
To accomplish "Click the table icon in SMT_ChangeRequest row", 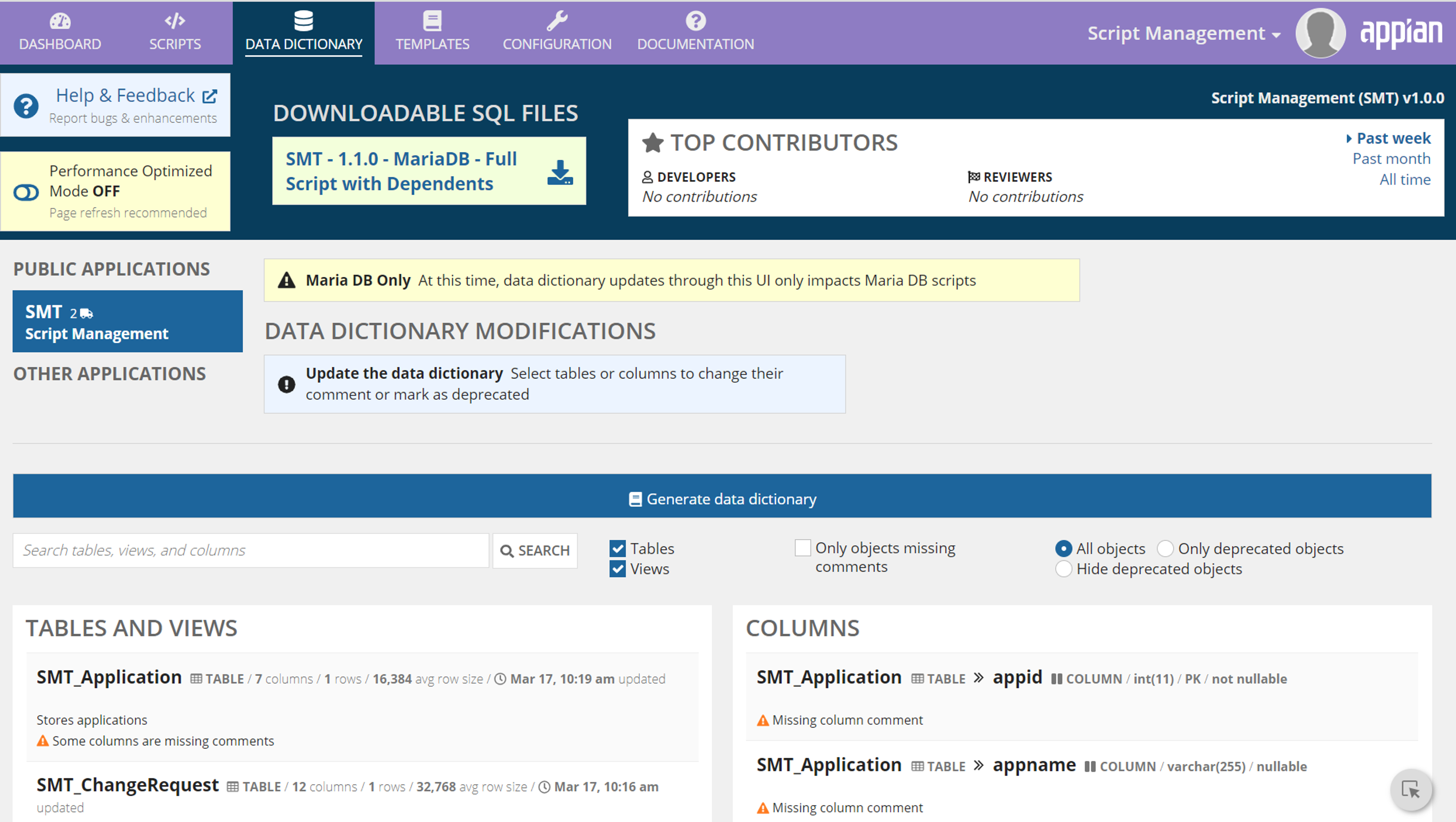I will point(232,787).
